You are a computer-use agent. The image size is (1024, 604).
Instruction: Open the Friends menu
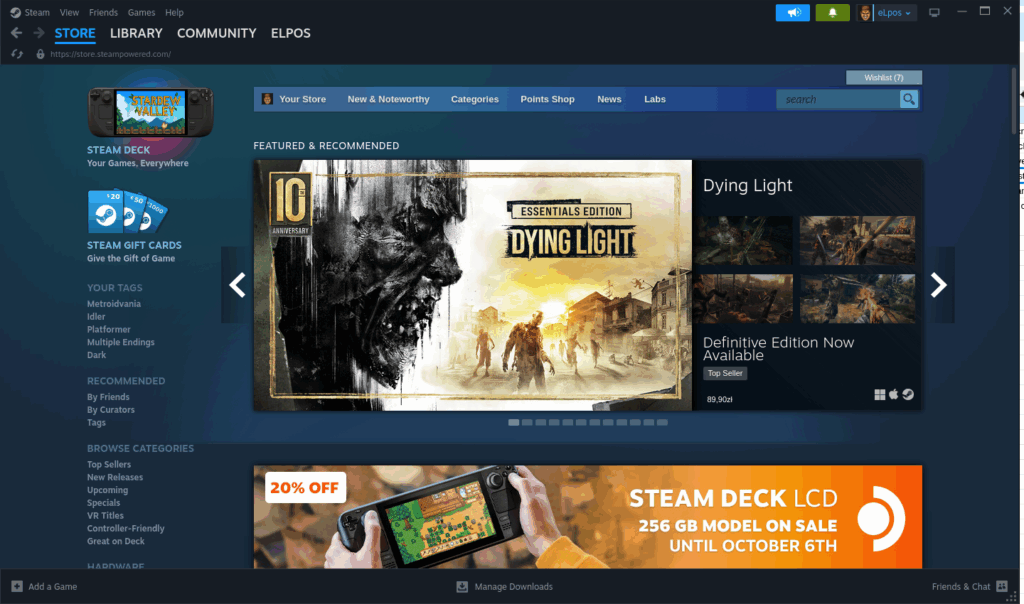(x=103, y=12)
